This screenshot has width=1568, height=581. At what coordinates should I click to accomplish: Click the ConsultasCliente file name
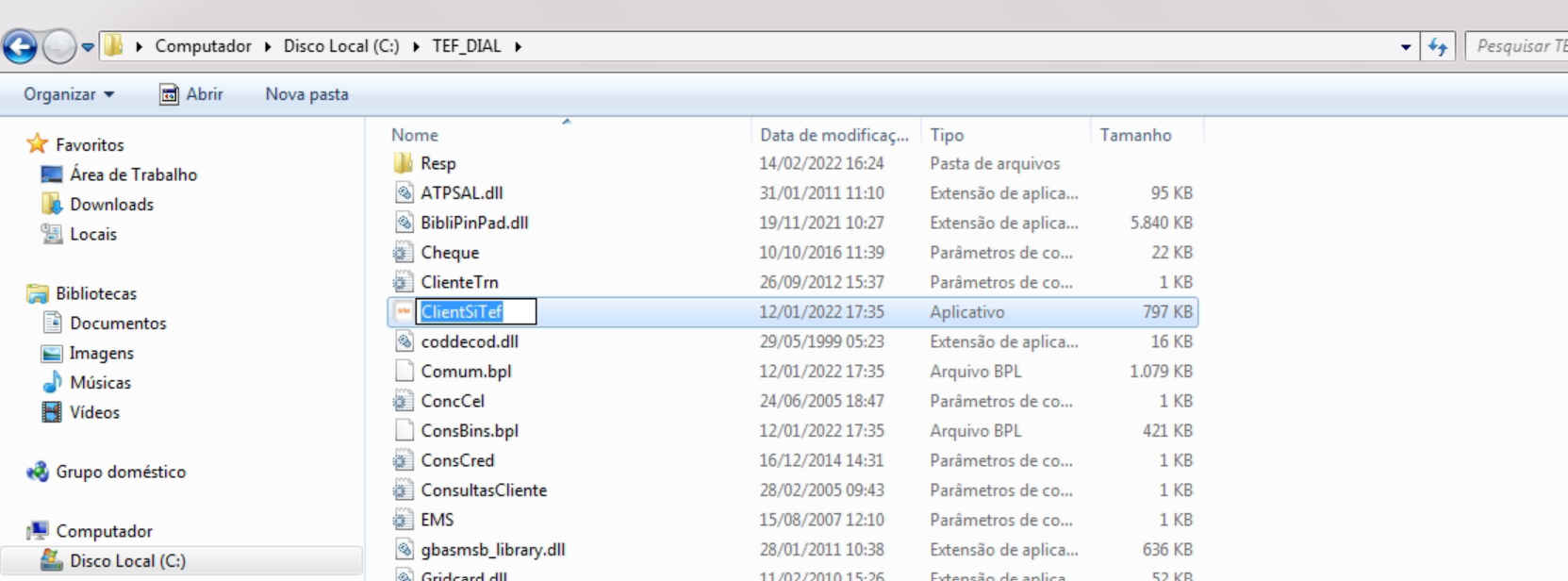(x=484, y=490)
